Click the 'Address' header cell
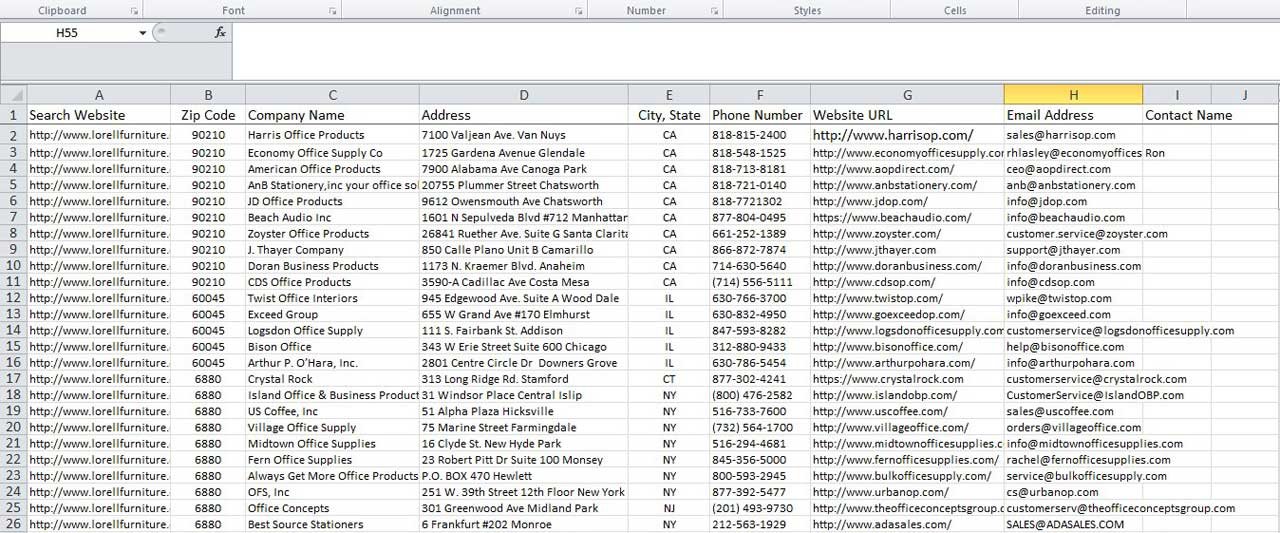Viewport: 1280px width, 533px height. click(x=524, y=115)
